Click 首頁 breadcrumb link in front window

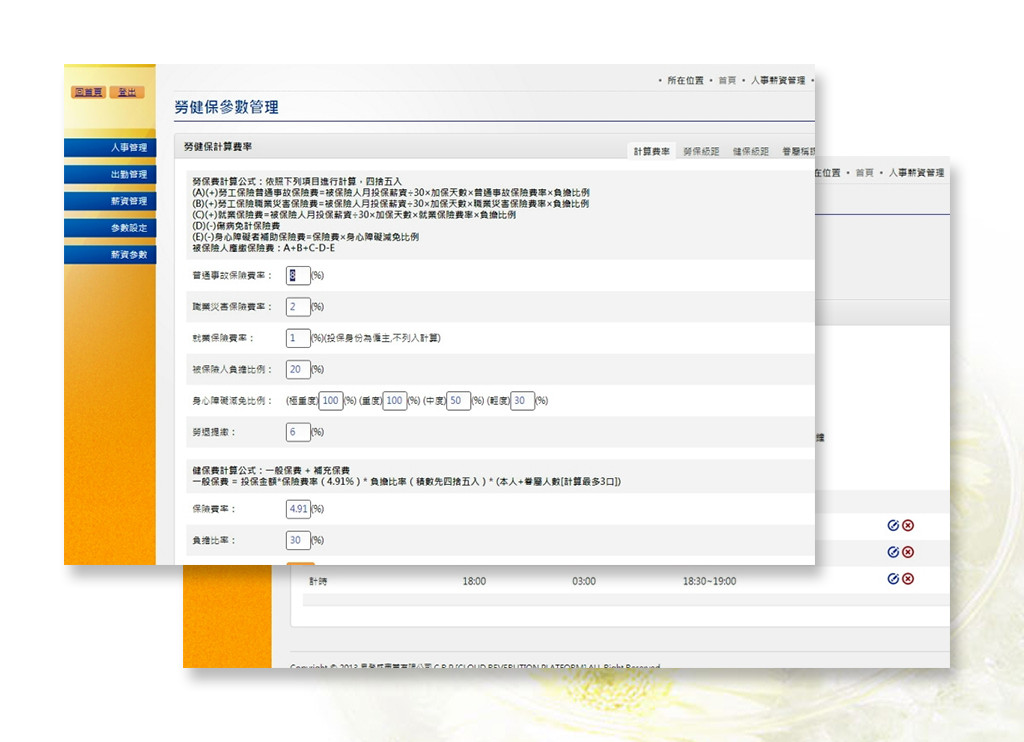(727, 81)
